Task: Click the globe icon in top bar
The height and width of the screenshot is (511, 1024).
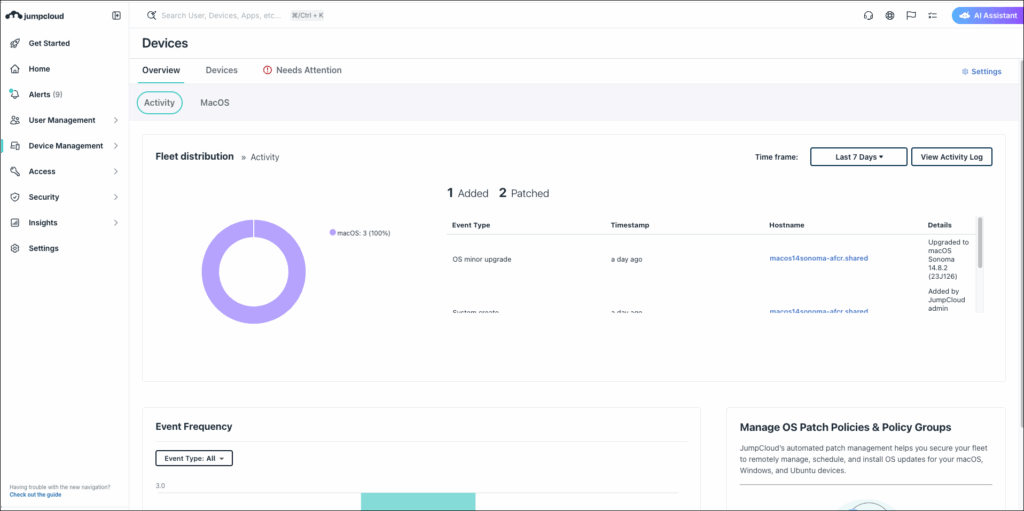Action: tap(889, 16)
